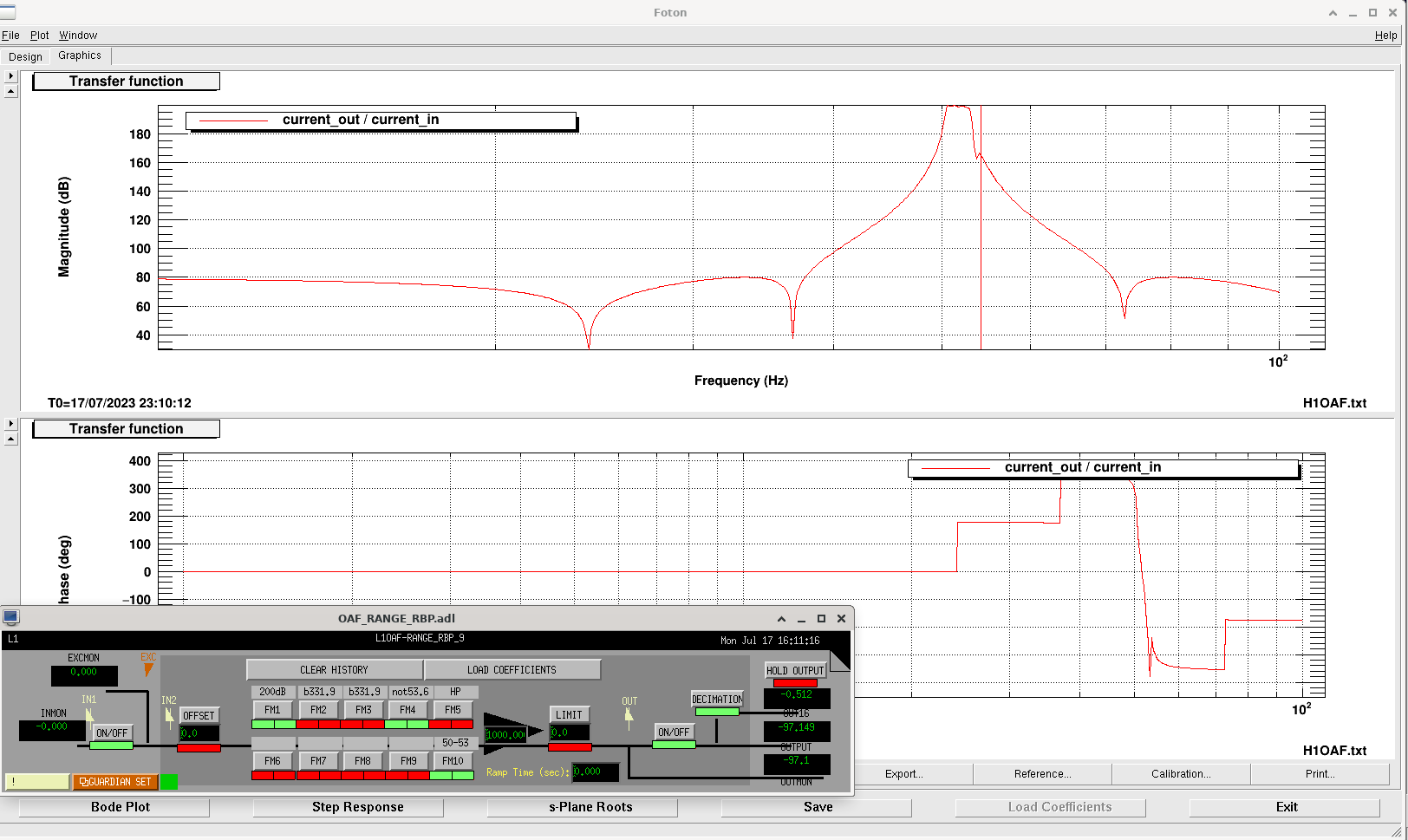Collapse the top plot panel up arrow

click(x=10, y=91)
